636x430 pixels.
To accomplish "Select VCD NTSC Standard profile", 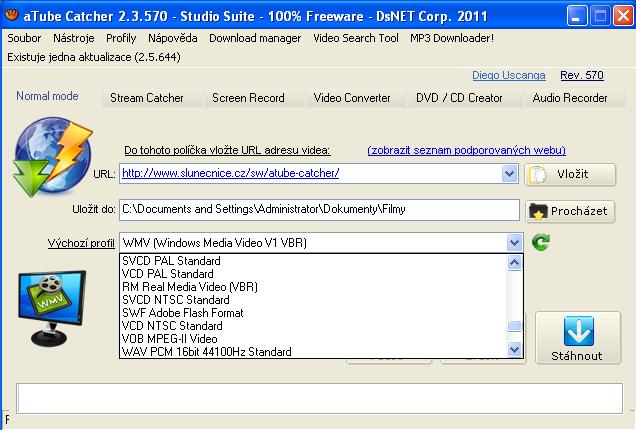I will click(x=314, y=326).
